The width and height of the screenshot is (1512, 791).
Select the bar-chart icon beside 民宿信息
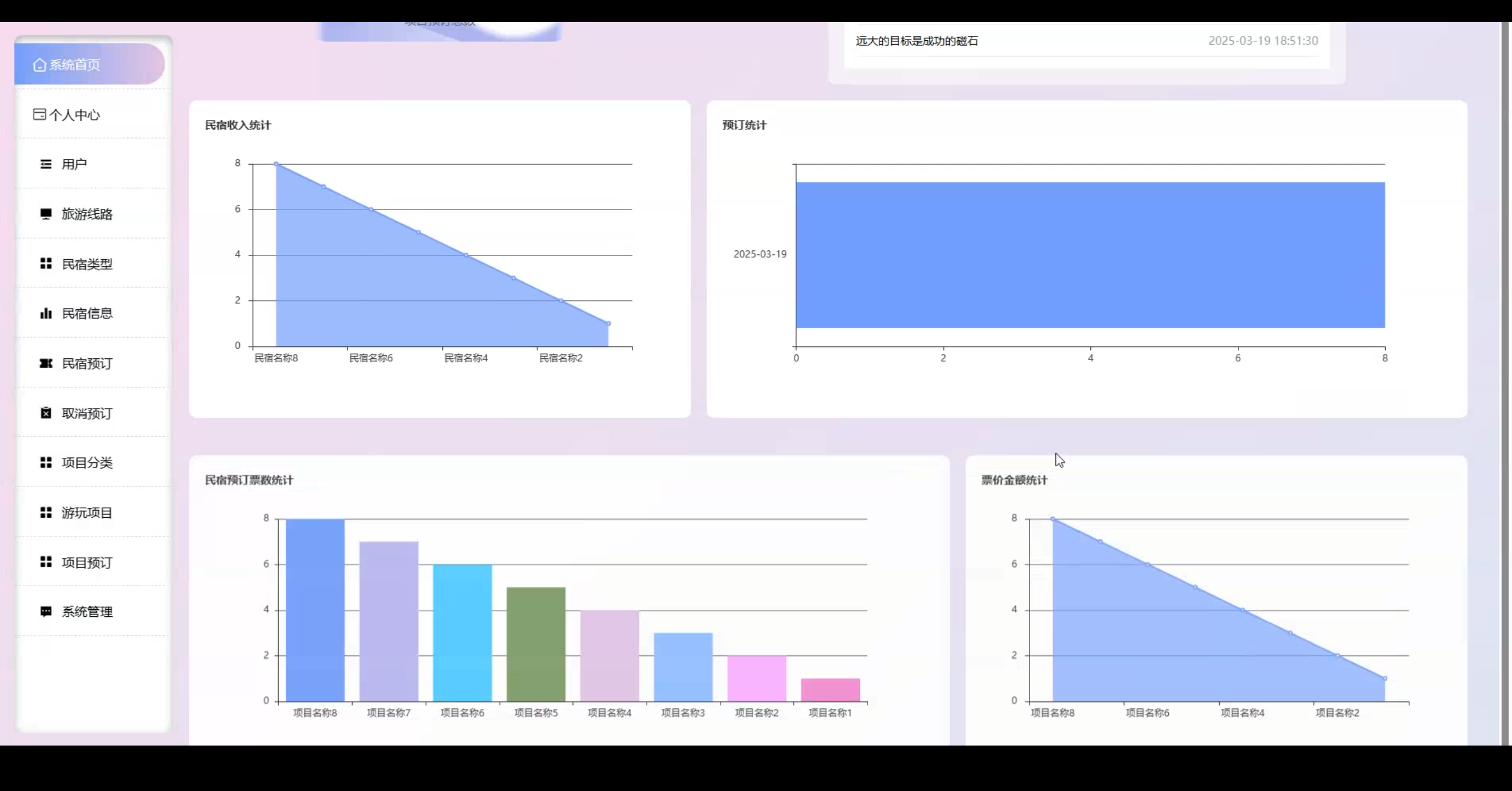(46, 313)
